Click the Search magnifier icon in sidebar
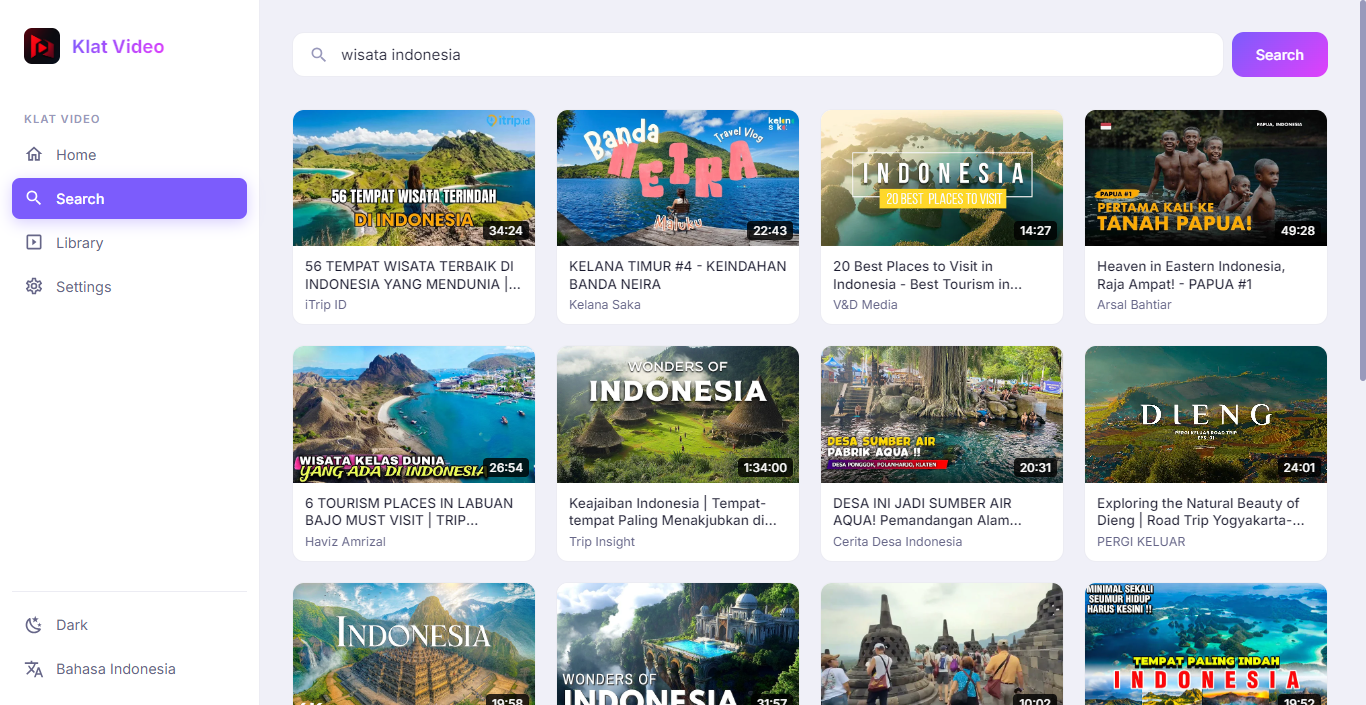The image size is (1366, 705). 34,198
